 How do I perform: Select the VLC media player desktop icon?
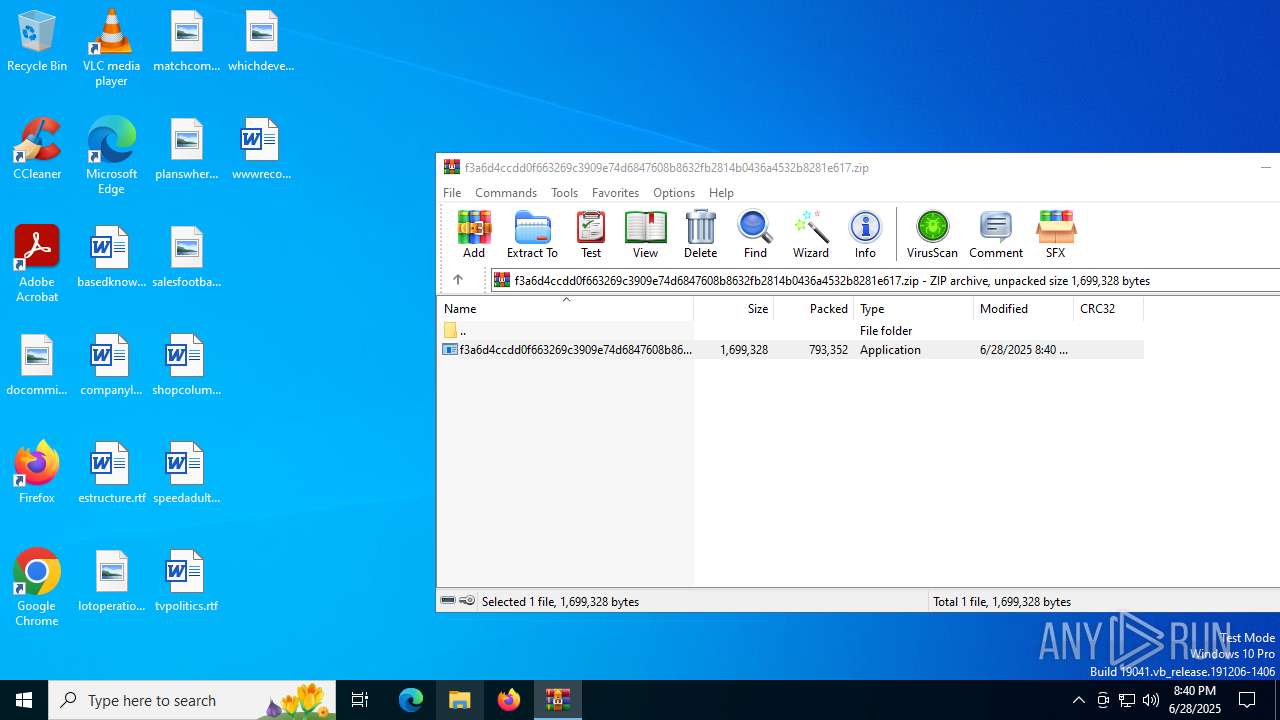click(111, 48)
